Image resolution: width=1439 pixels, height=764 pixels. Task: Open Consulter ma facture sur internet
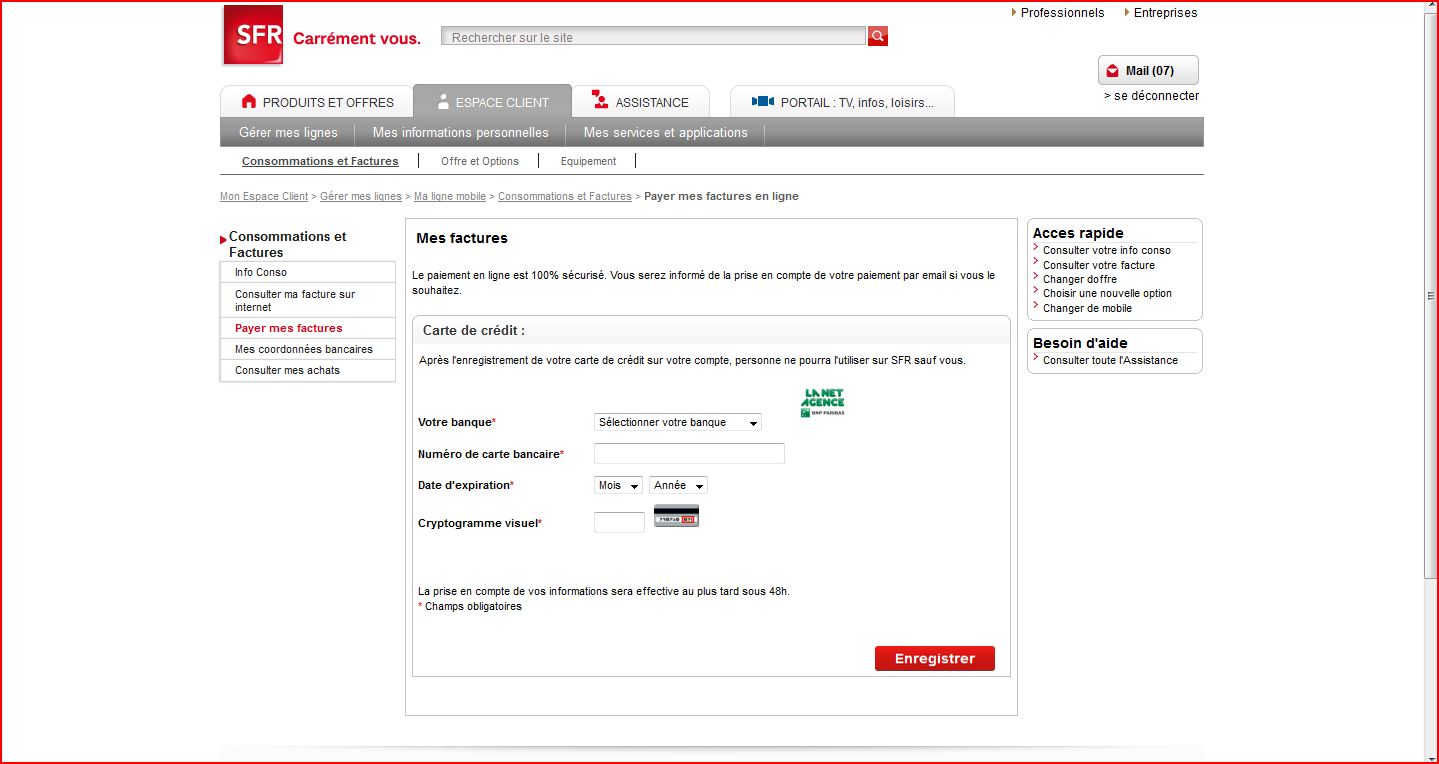(308, 300)
